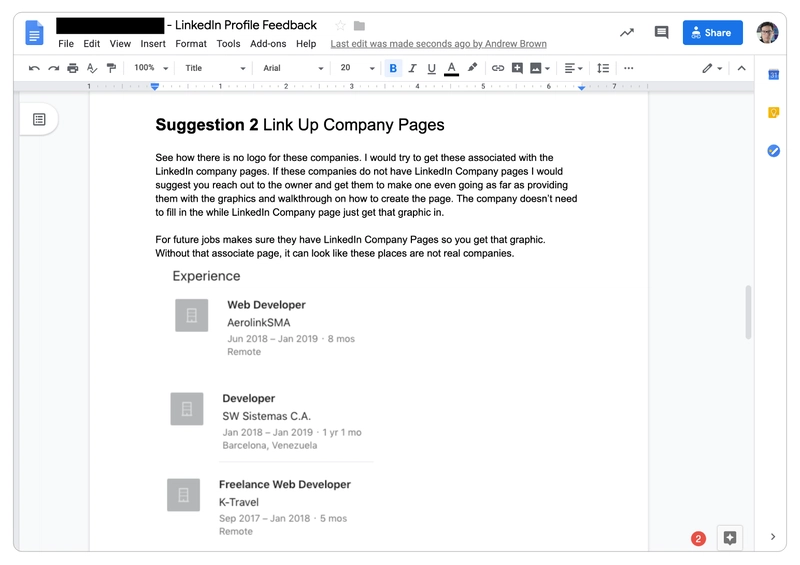Move document using the folder icon
The width and height of the screenshot is (800, 565).
click(359, 26)
